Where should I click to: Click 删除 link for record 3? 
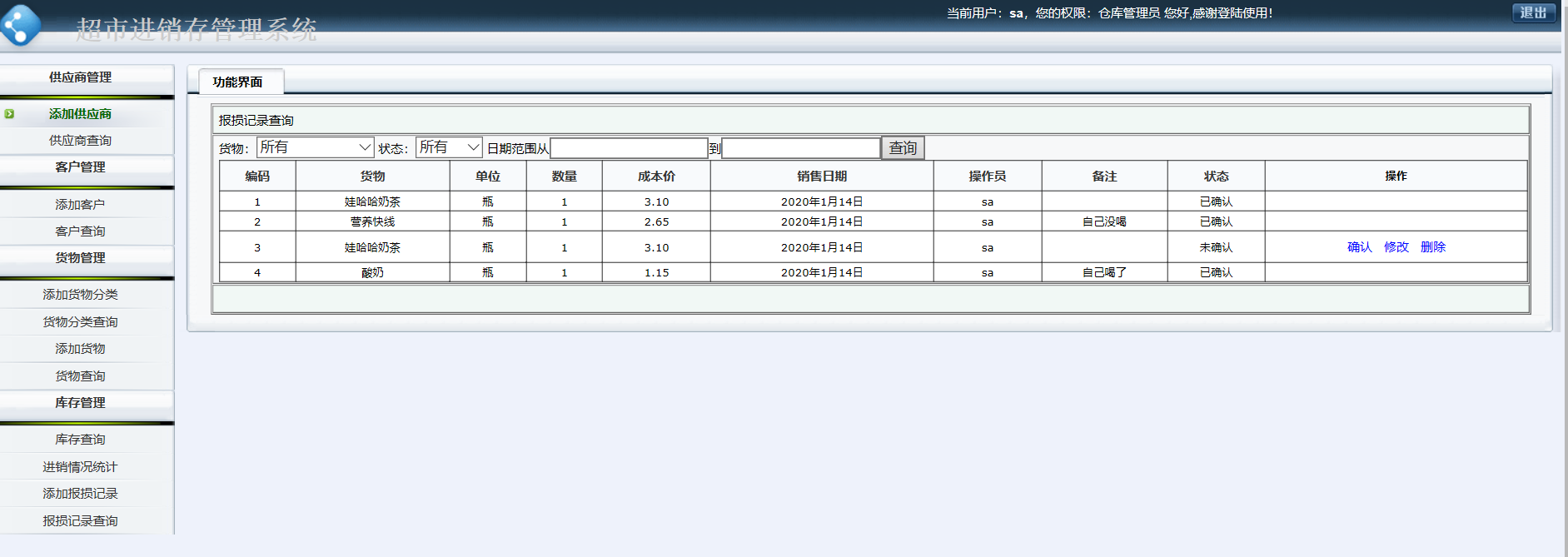click(x=1432, y=247)
